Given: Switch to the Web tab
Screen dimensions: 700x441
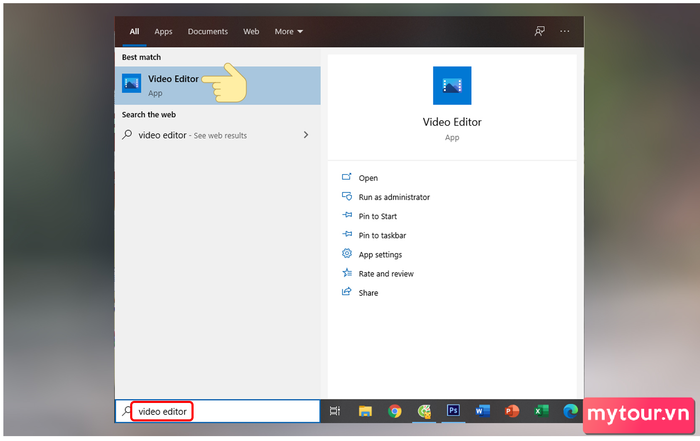Looking at the screenshot, I should 251,31.
